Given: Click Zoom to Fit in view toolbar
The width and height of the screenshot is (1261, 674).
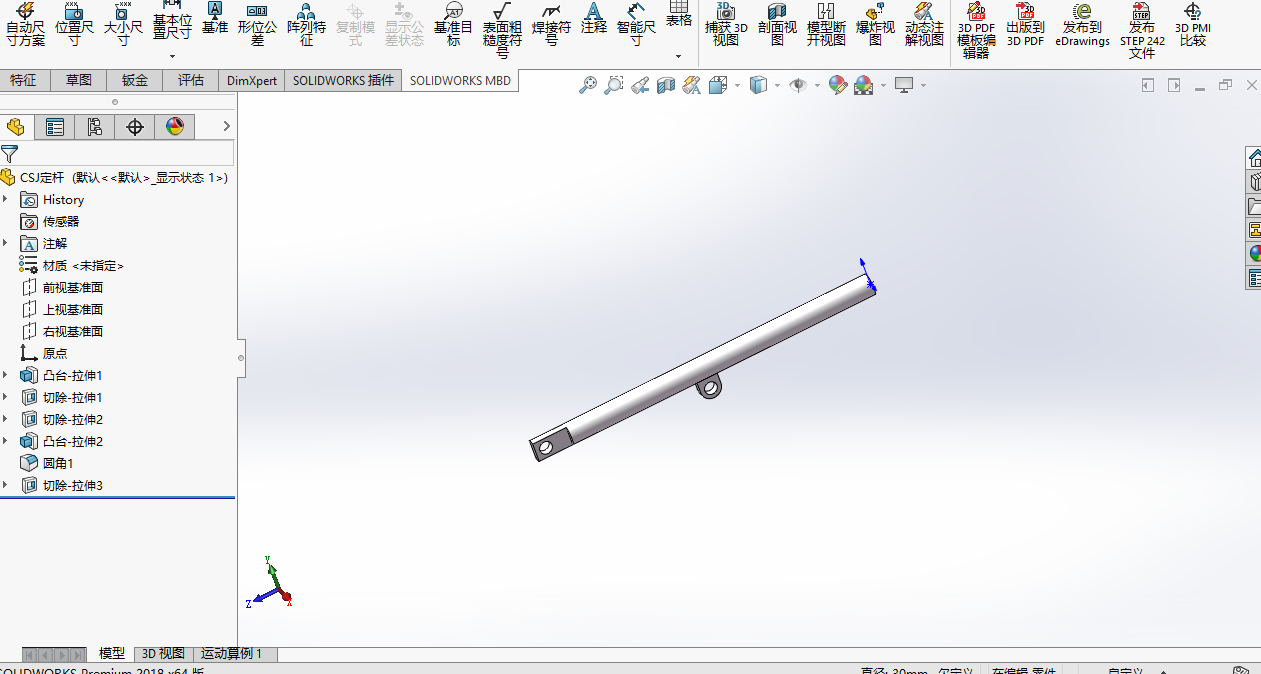Looking at the screenshot, I should (x=588, y=86).
